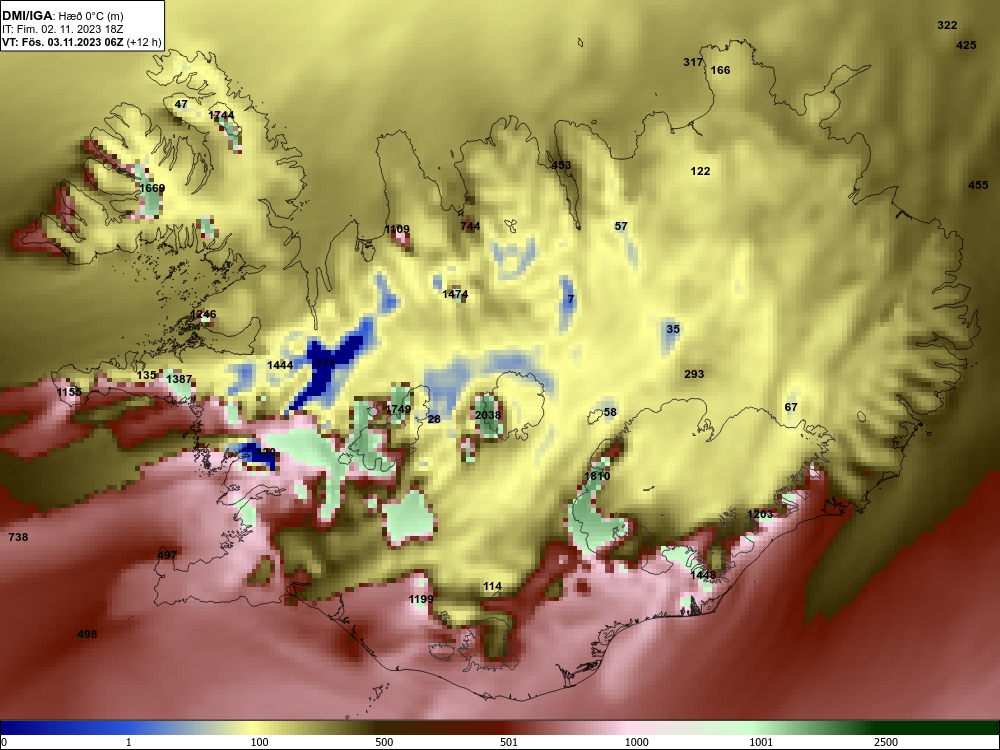Select the height label 1448
This screenshot has width=1000, height=750.
(x=703, y=575)
